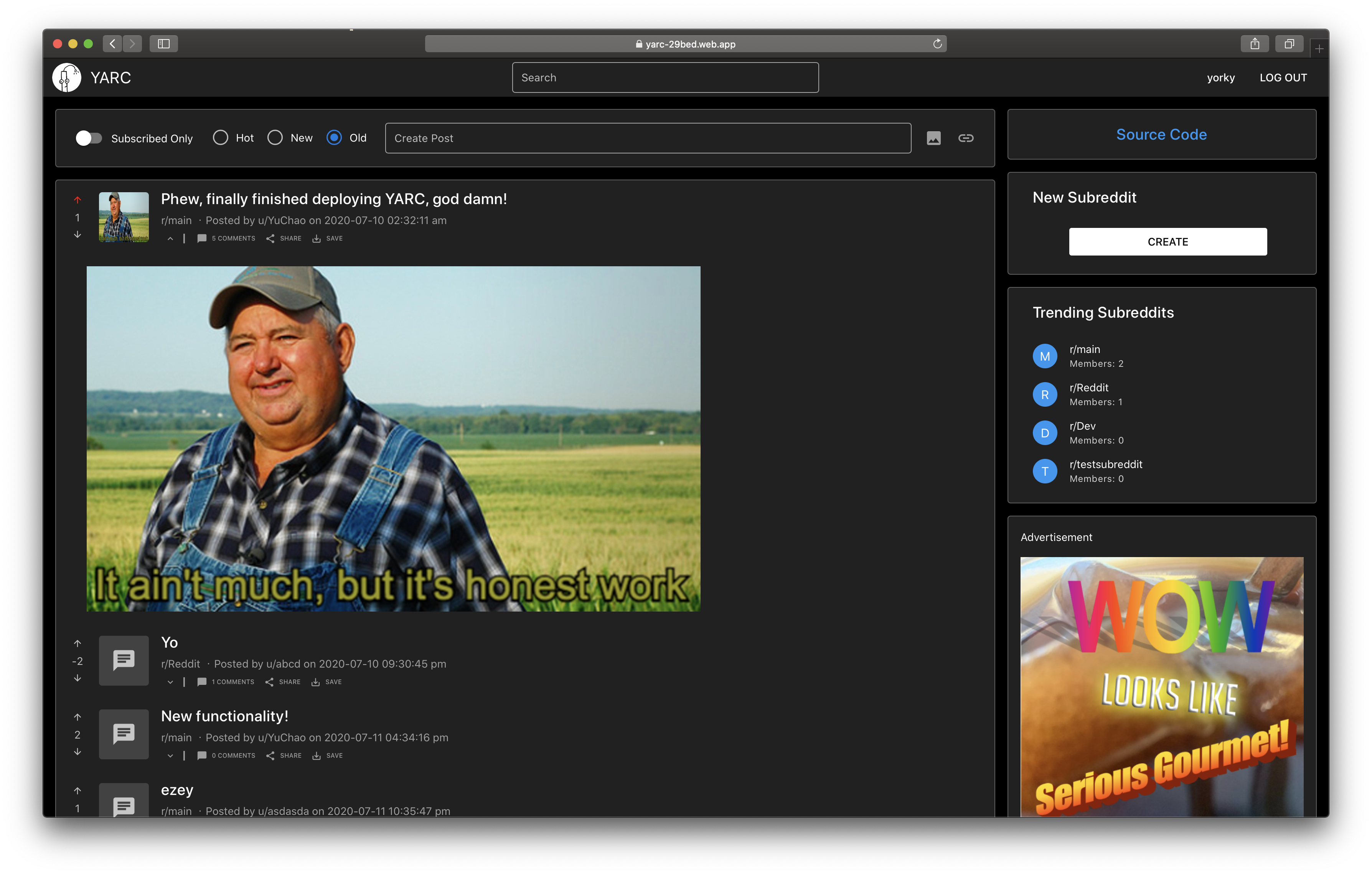The width and height of the screenshot is (1372, 874).
Task: Click the YARC logo icon
Action: coord(67,78)
